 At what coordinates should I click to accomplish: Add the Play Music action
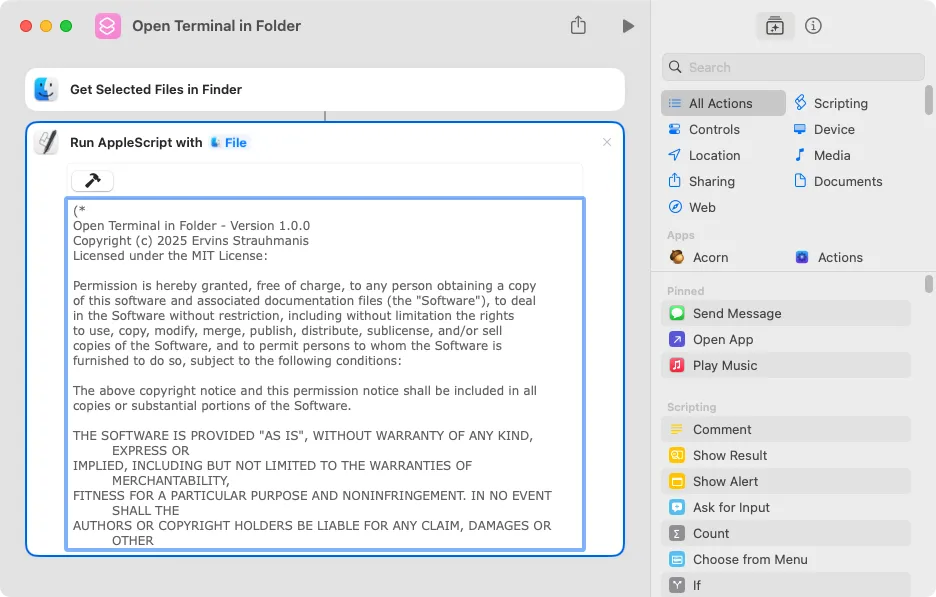(x=786, y=365)
